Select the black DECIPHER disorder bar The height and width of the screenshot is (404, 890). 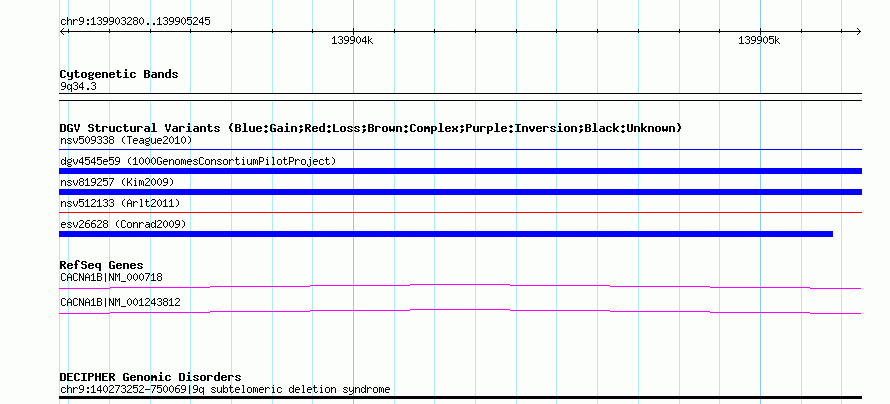[460, 397]
